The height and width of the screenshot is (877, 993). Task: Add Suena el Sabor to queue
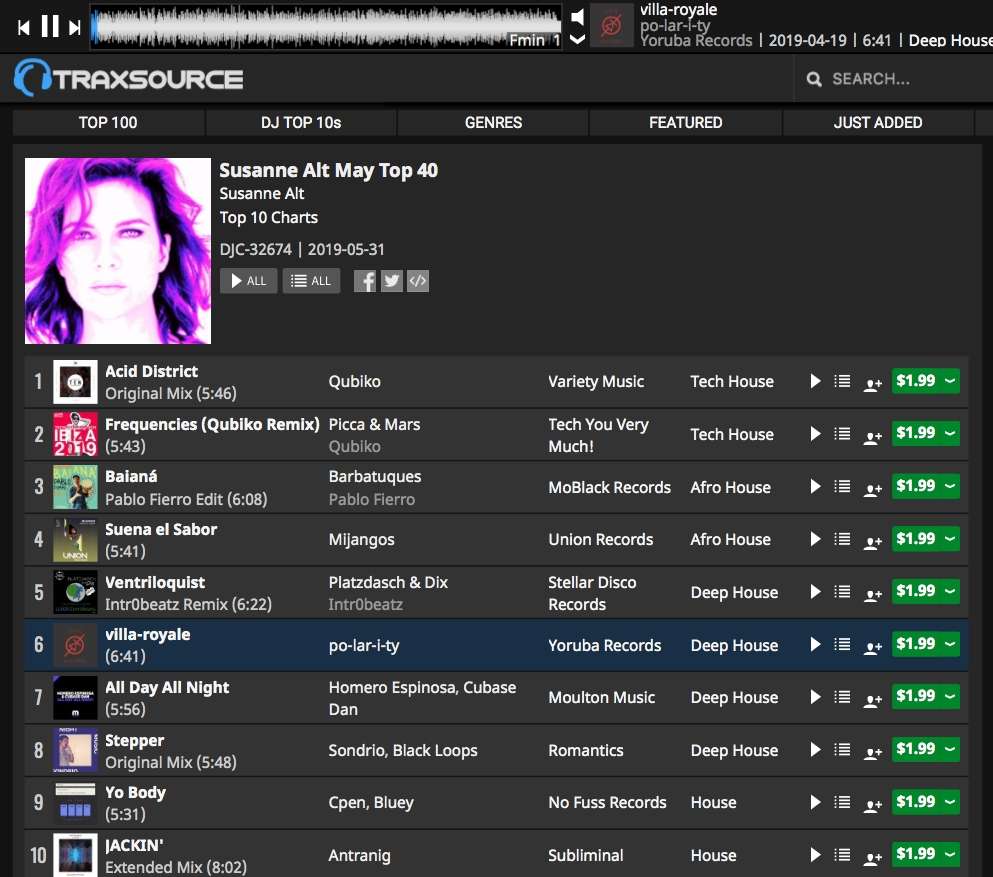pos(842,539)
